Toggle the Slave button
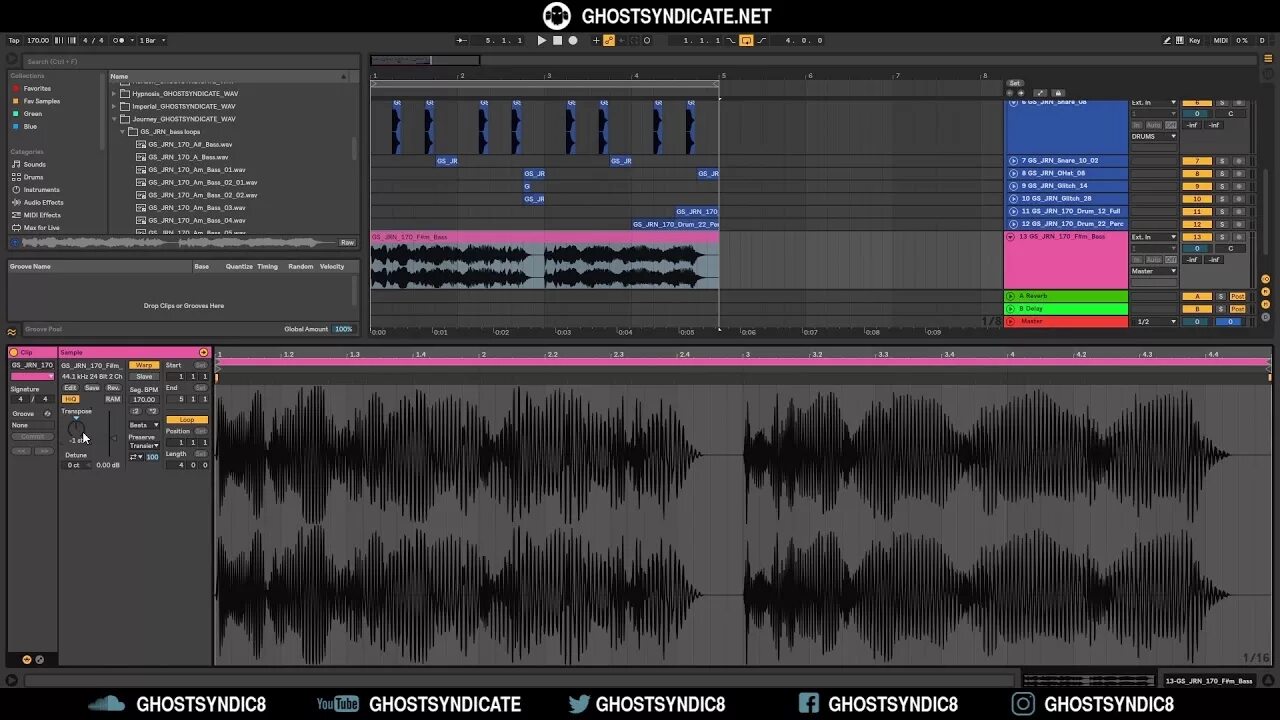The width and height of the screenshot is (1280, 720). [144, 376]
